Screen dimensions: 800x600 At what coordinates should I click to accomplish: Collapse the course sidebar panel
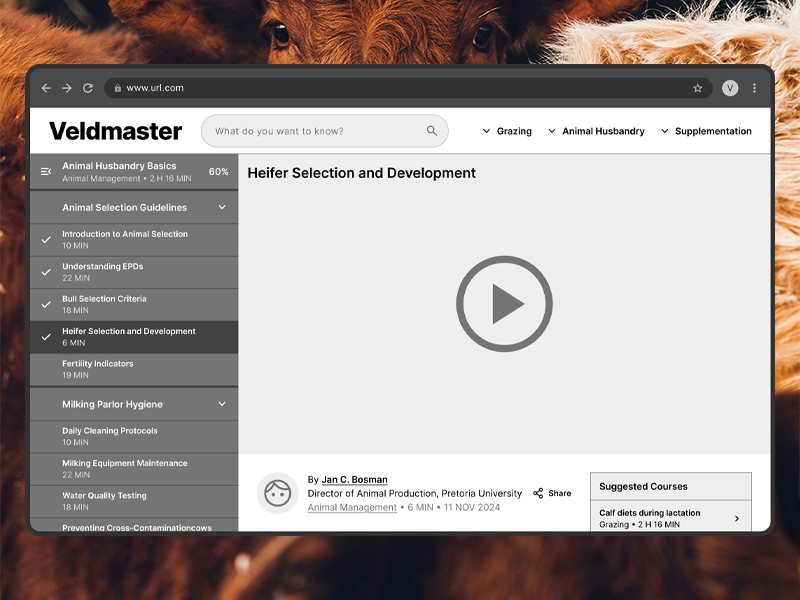pyautogui.click(x=45, y=171)
